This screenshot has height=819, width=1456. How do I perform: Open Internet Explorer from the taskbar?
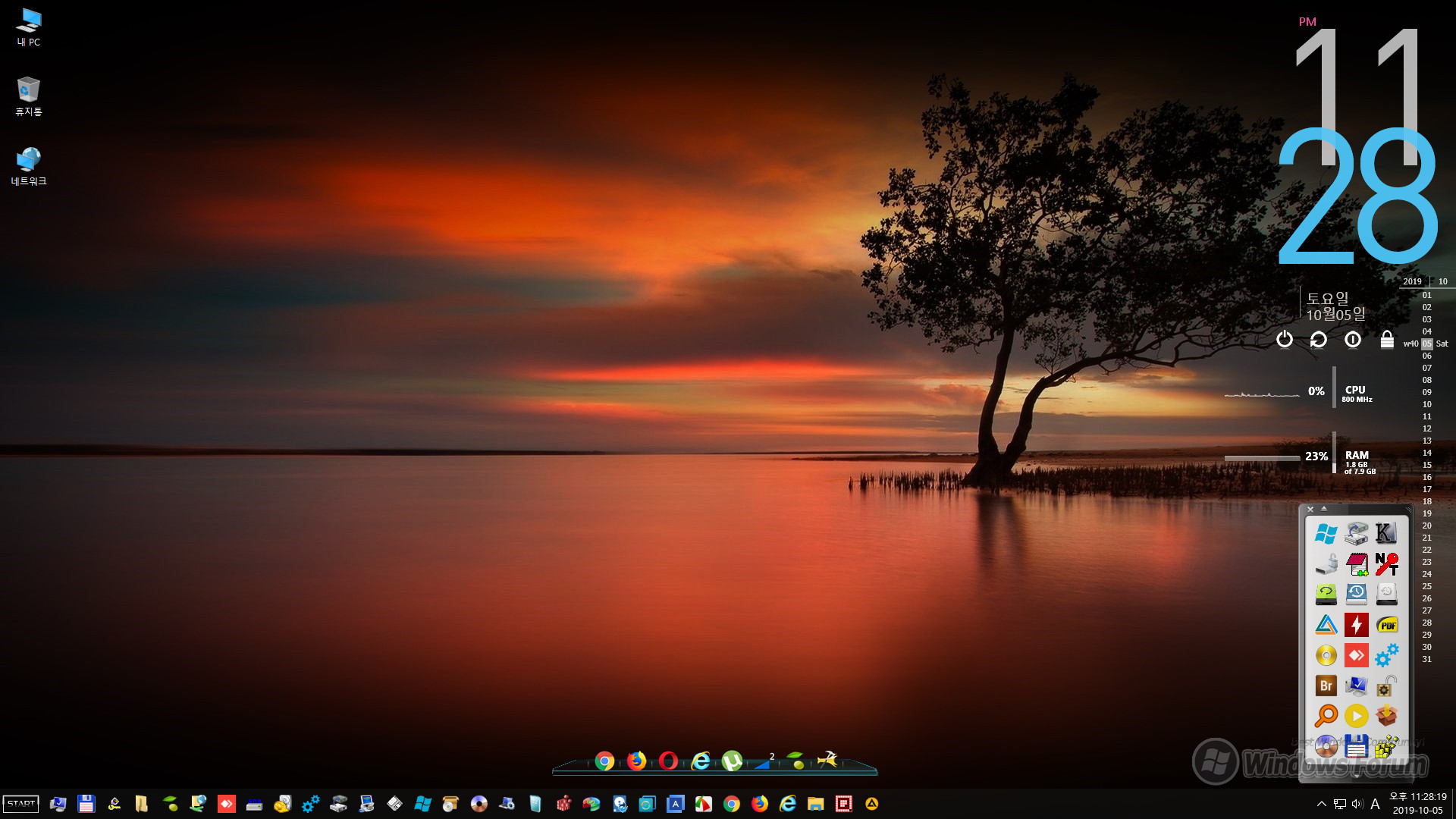coord(788,804)
